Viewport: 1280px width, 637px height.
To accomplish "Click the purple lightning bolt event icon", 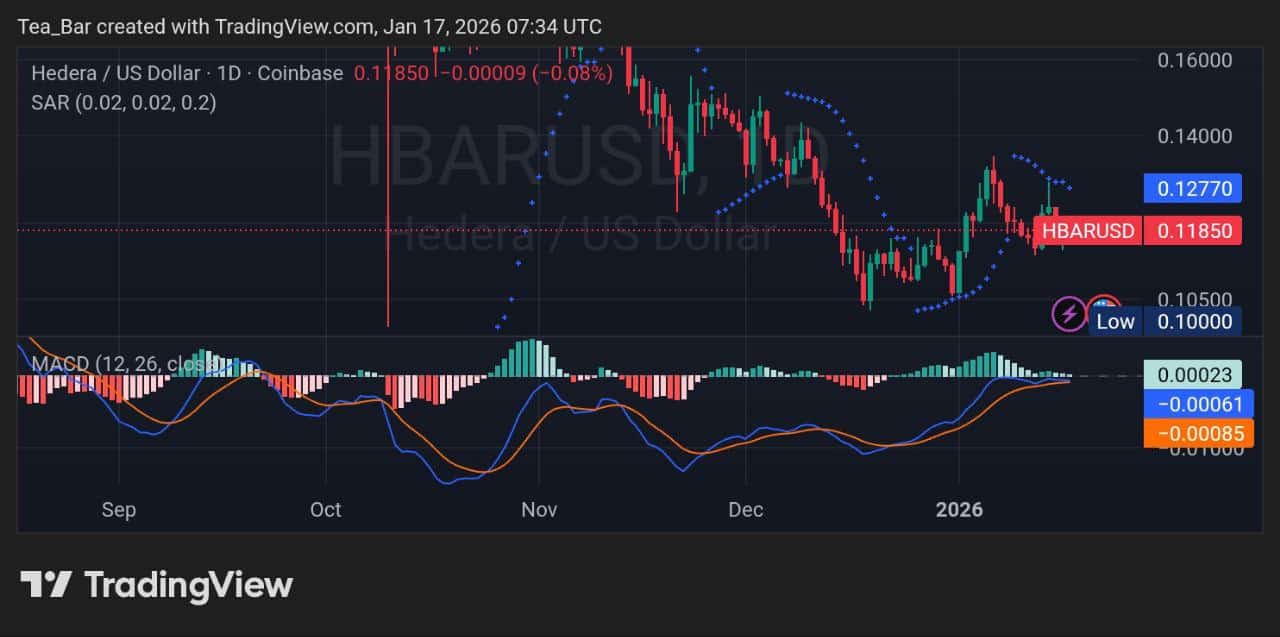I will 1069,314.
